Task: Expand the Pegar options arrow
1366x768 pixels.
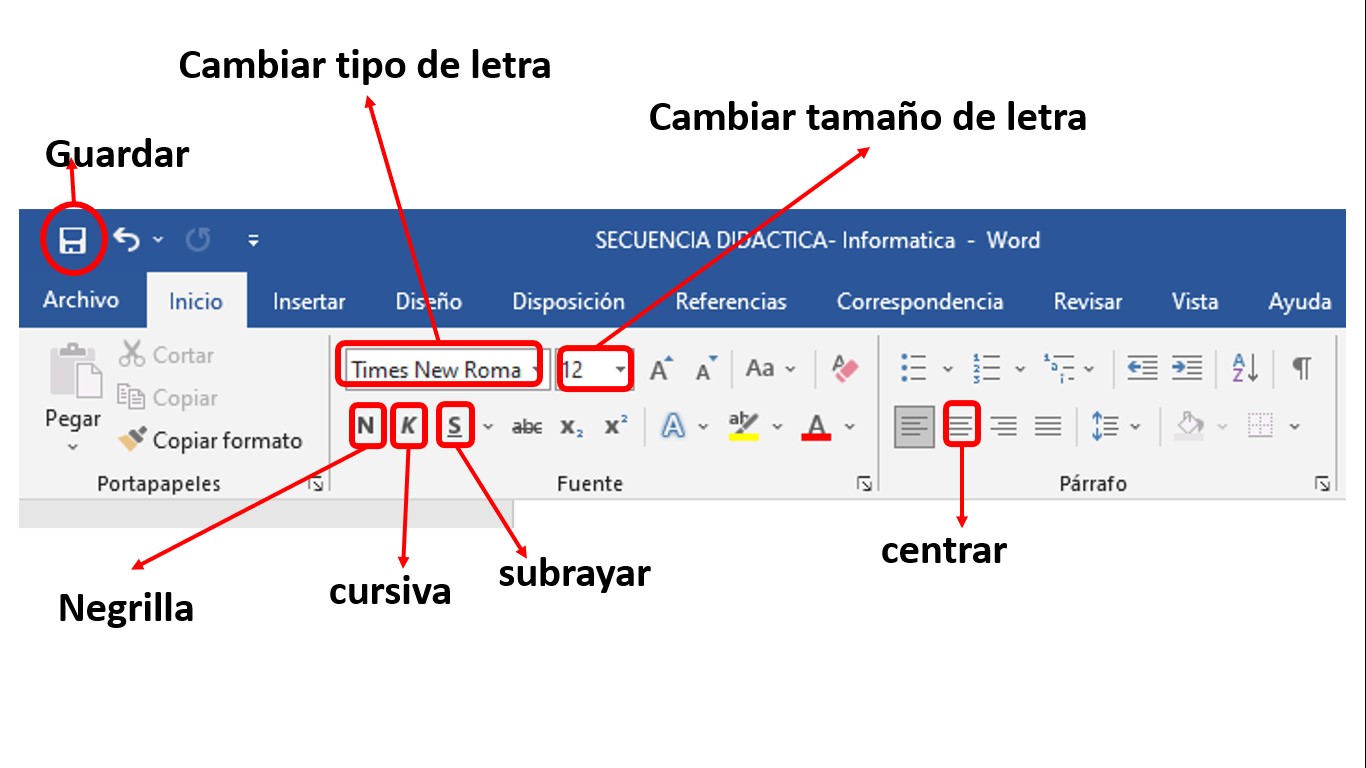Action: [x=73, y=447]
